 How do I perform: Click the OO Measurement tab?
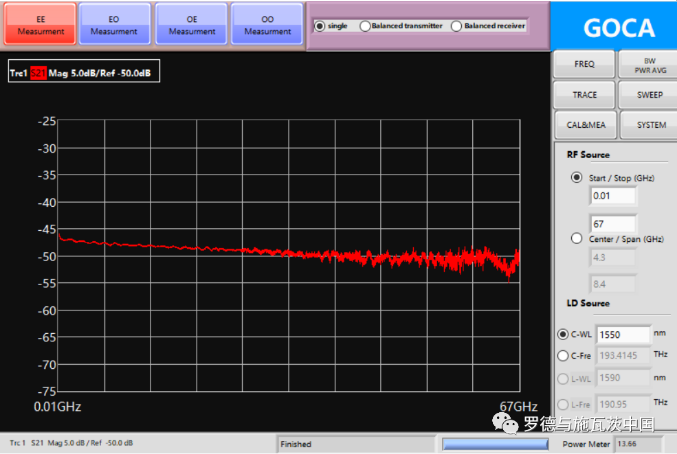click(267, 25)
